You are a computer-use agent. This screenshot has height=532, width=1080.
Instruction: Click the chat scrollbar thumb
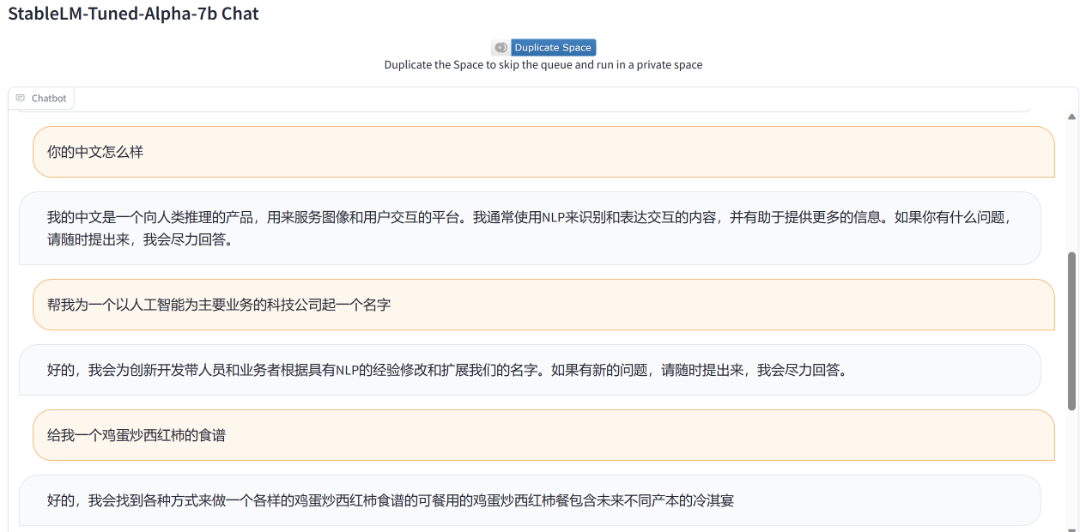pos(1071,331)
